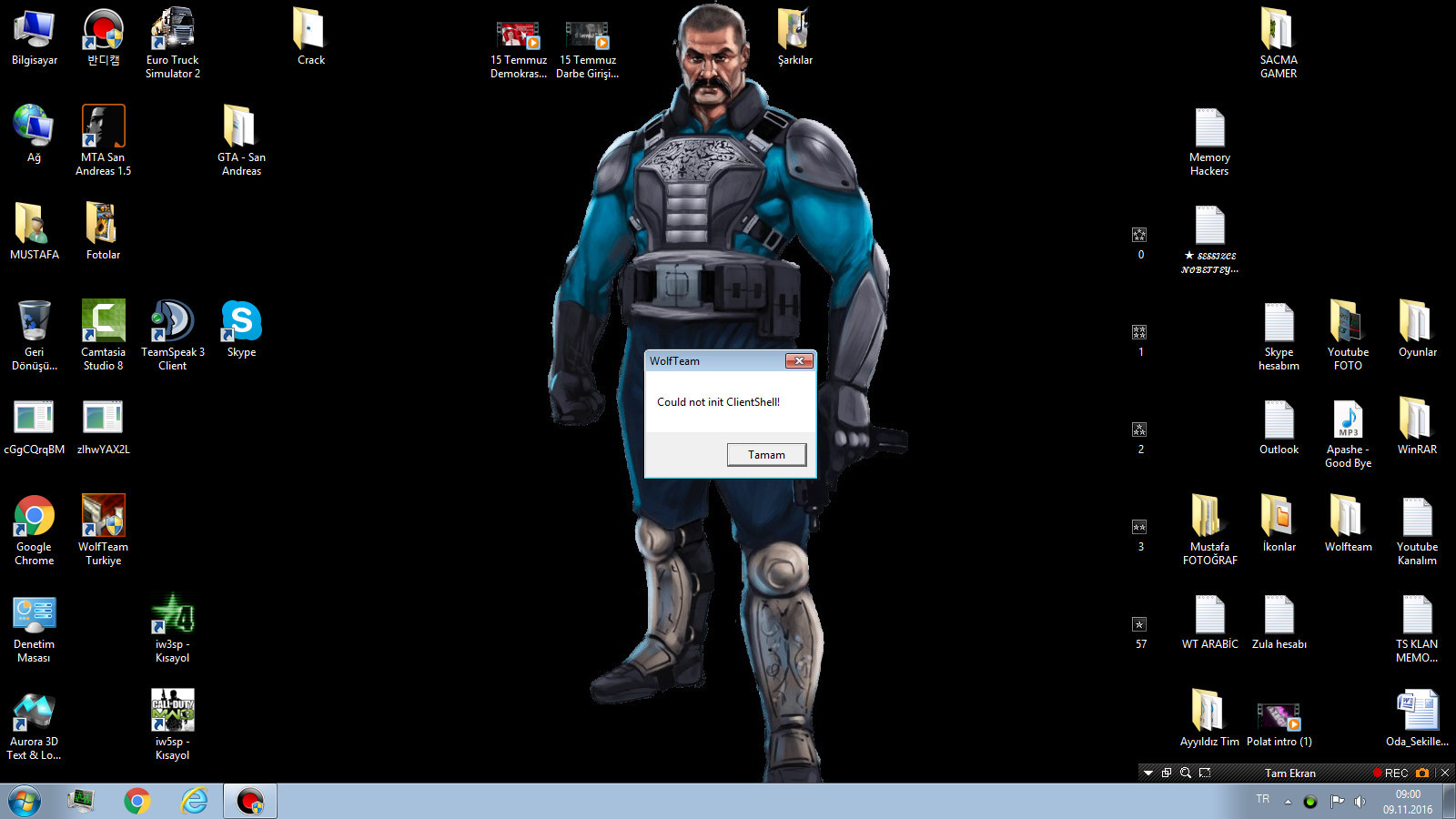Select the Mustafa FOTOĞRAF folder
The height and width of the screenshot is (819, 1456).
click(1210, 530)
